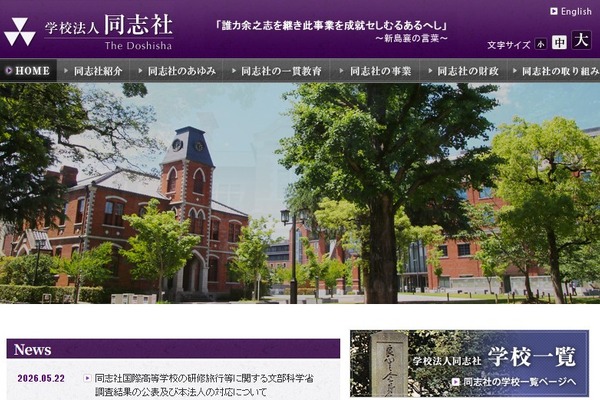This screenshot has height=400, width=600.
Task: Open the 学校法人 同志社 The Doshisha title logo
Action: coord(109,32)
